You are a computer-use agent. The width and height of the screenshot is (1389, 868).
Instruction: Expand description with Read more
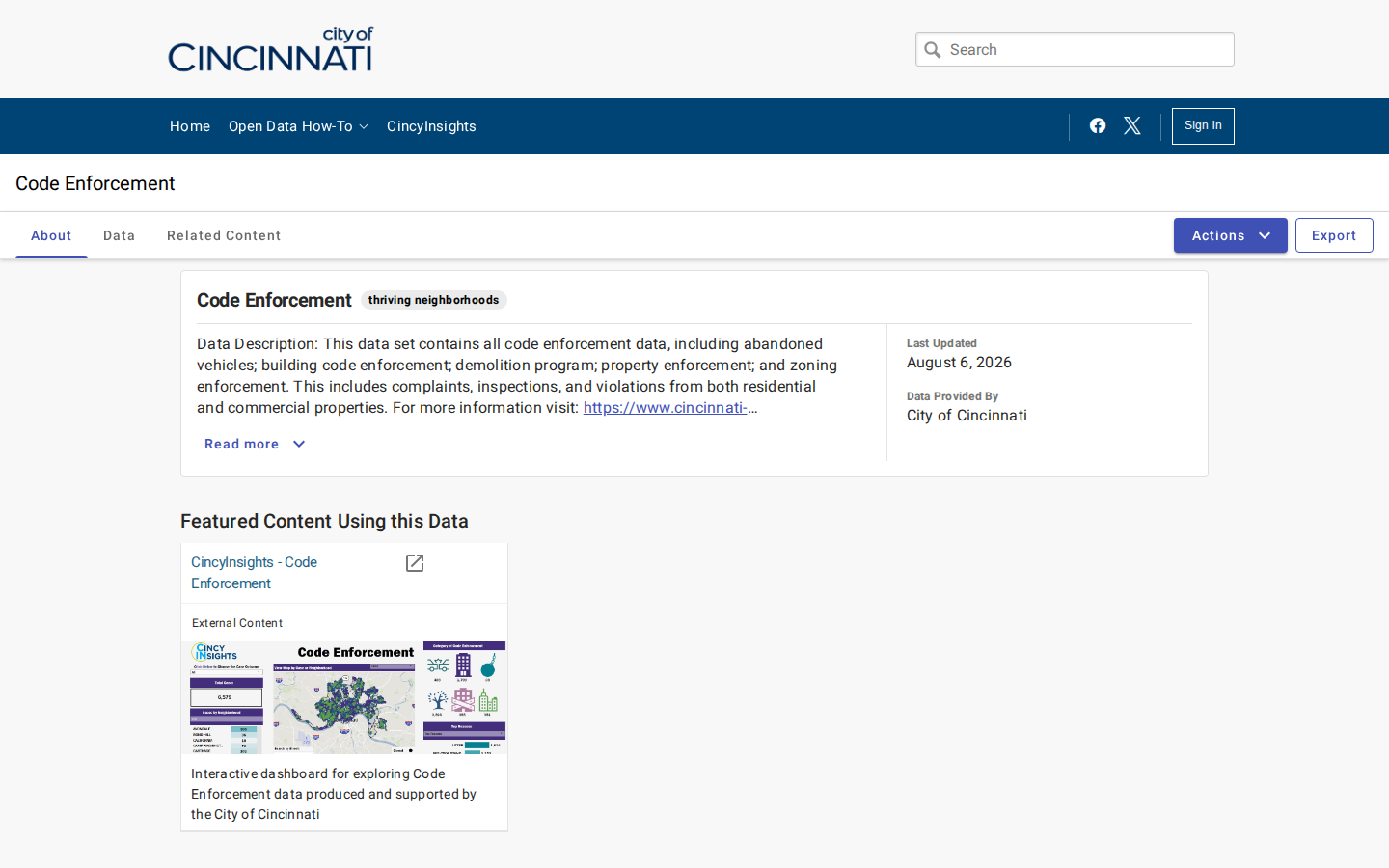[x=255, y=444]
